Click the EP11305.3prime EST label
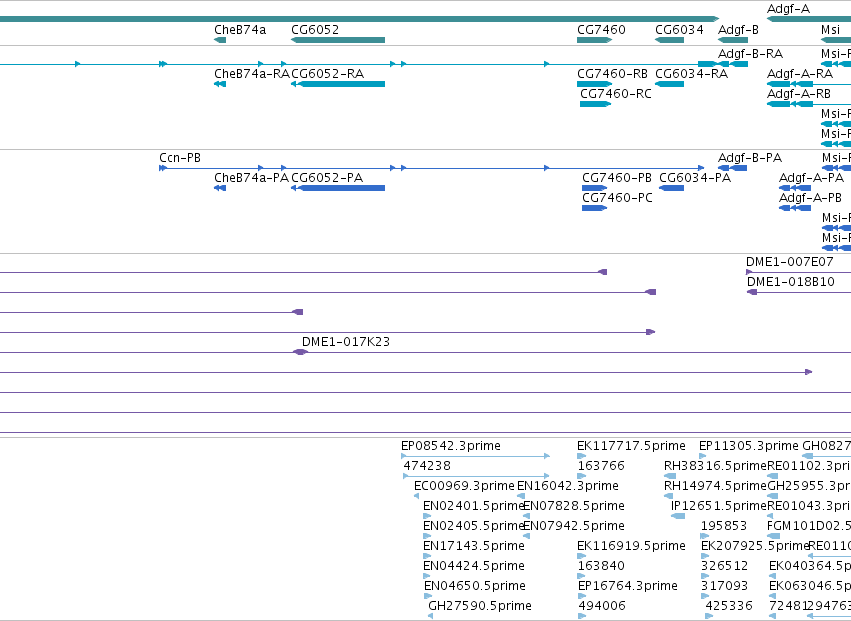851x621 pixels. (749, 446)
